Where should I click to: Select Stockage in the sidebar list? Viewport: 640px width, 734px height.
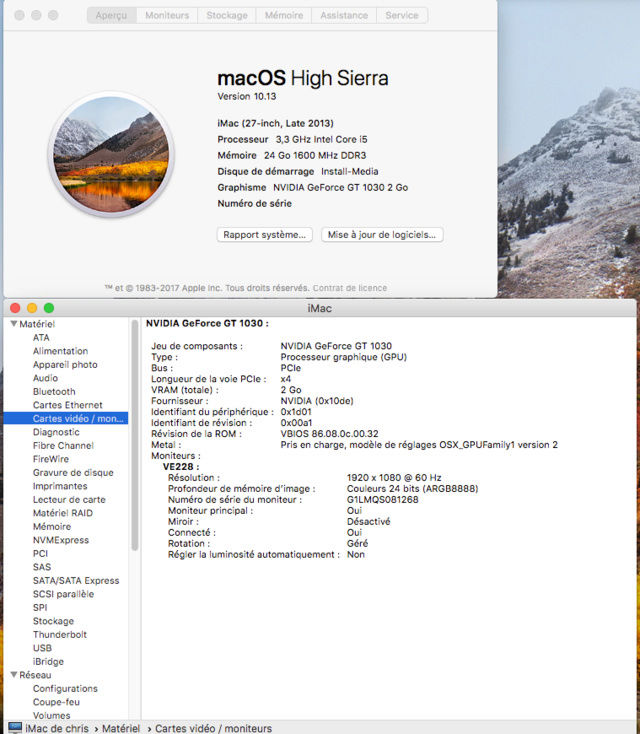pyautogui.click(x=53, y=621)
